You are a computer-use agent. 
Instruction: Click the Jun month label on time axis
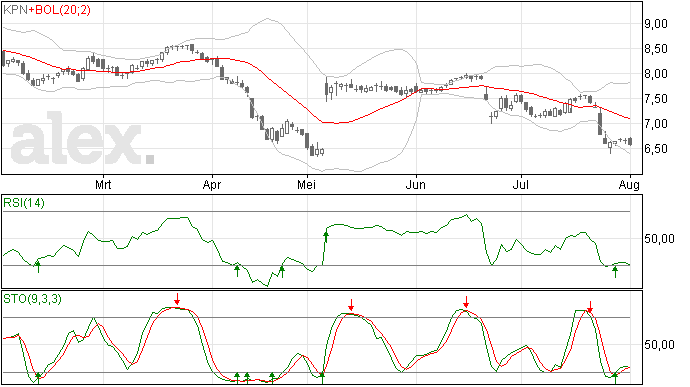(415, 185)
